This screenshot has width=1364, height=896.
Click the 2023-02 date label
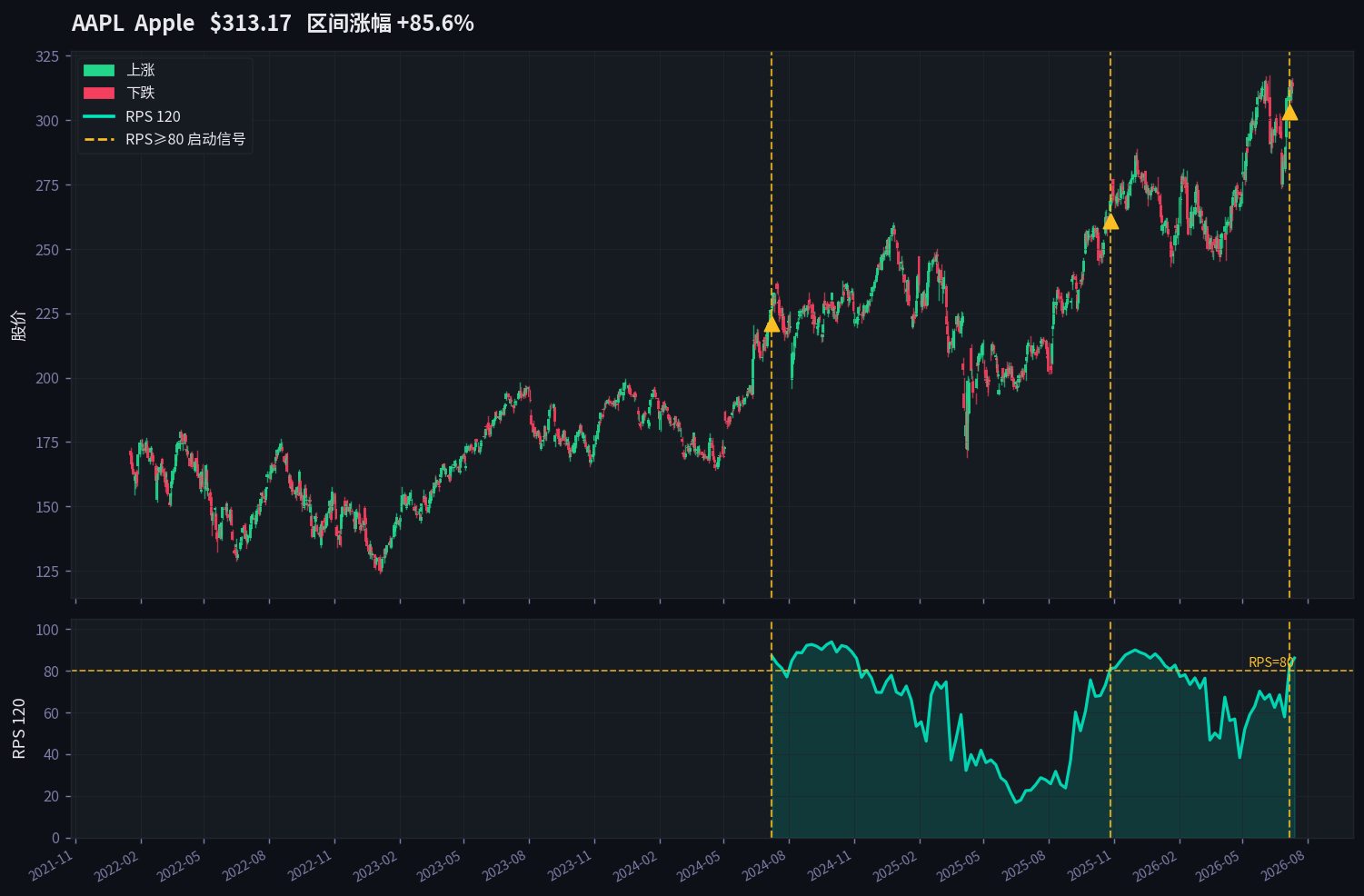tap(377, 866)
